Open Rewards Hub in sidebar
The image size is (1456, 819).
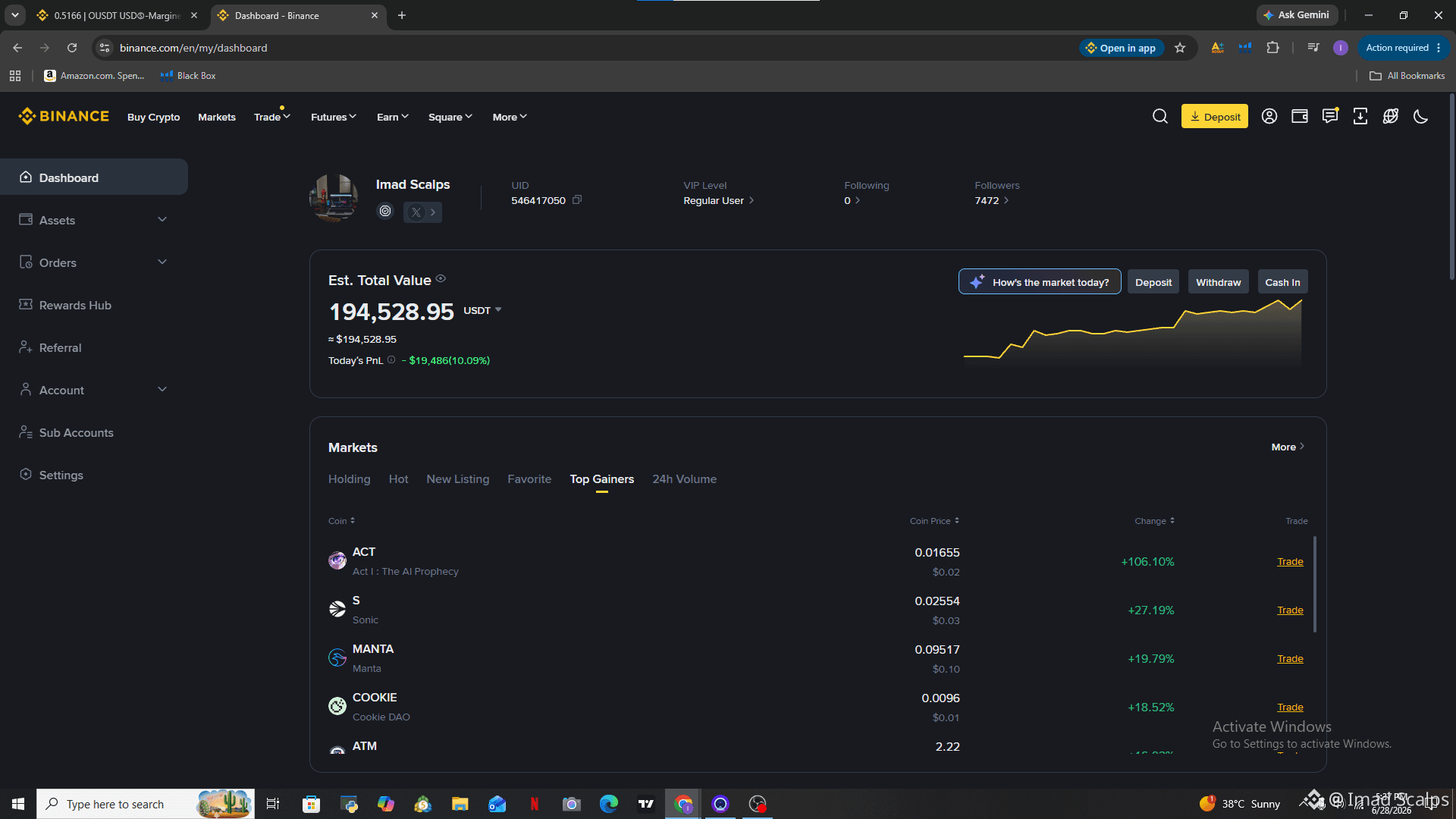[94, 305]
